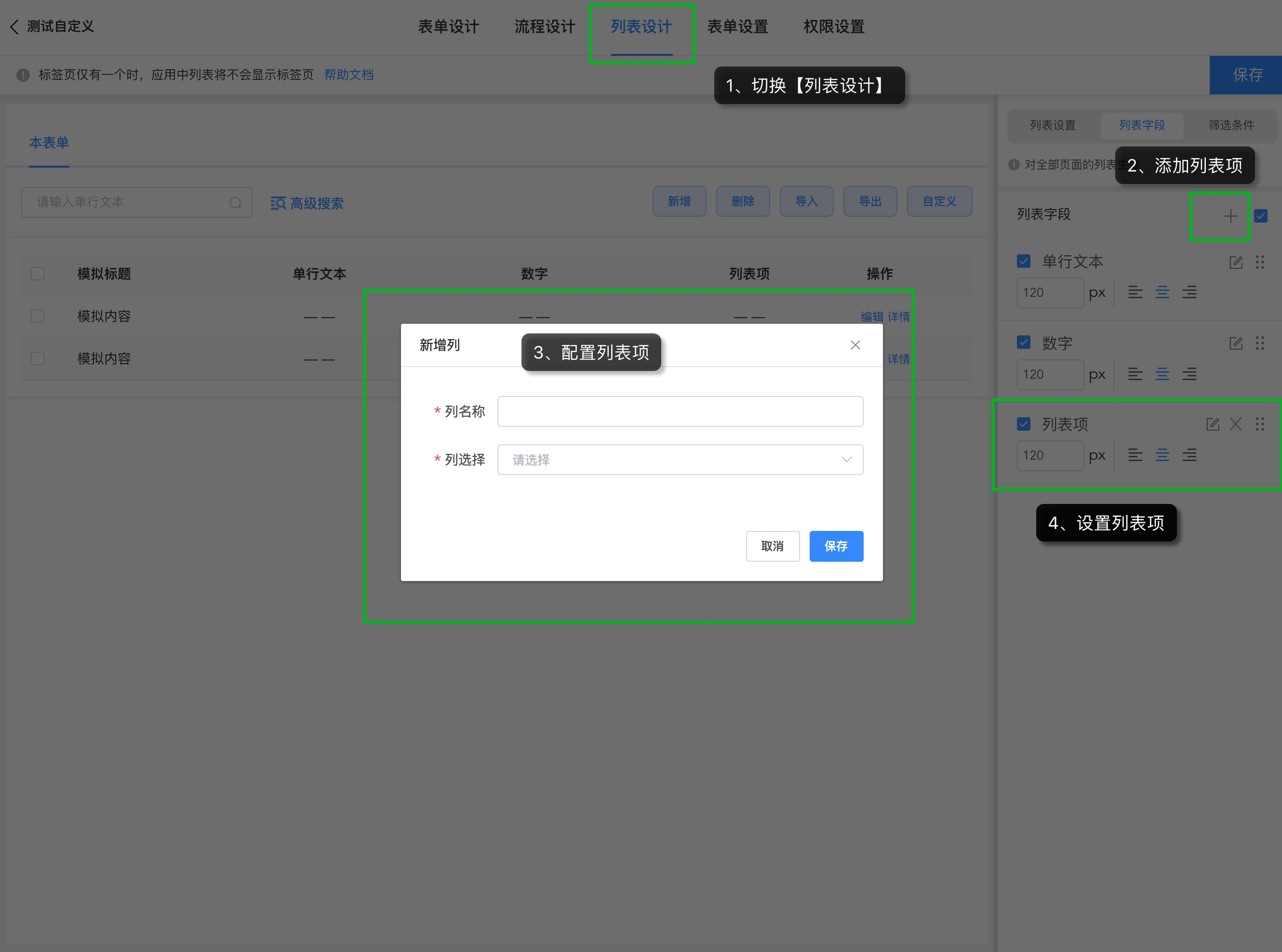Click into the 列名称 input field
This screenshot has height=952, width=1282.
coord(680,411)
